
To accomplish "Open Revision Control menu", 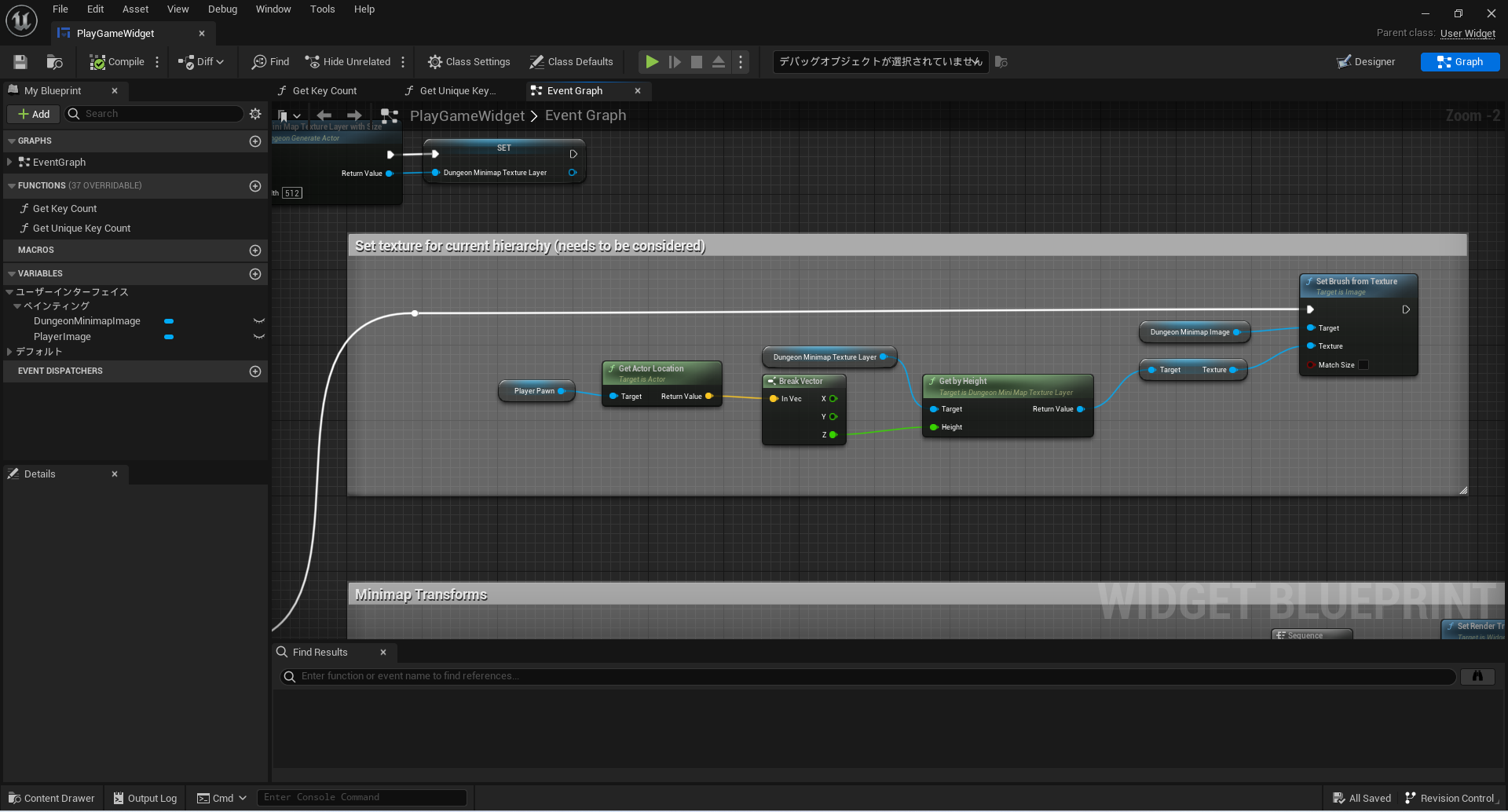I will 1451,798.
